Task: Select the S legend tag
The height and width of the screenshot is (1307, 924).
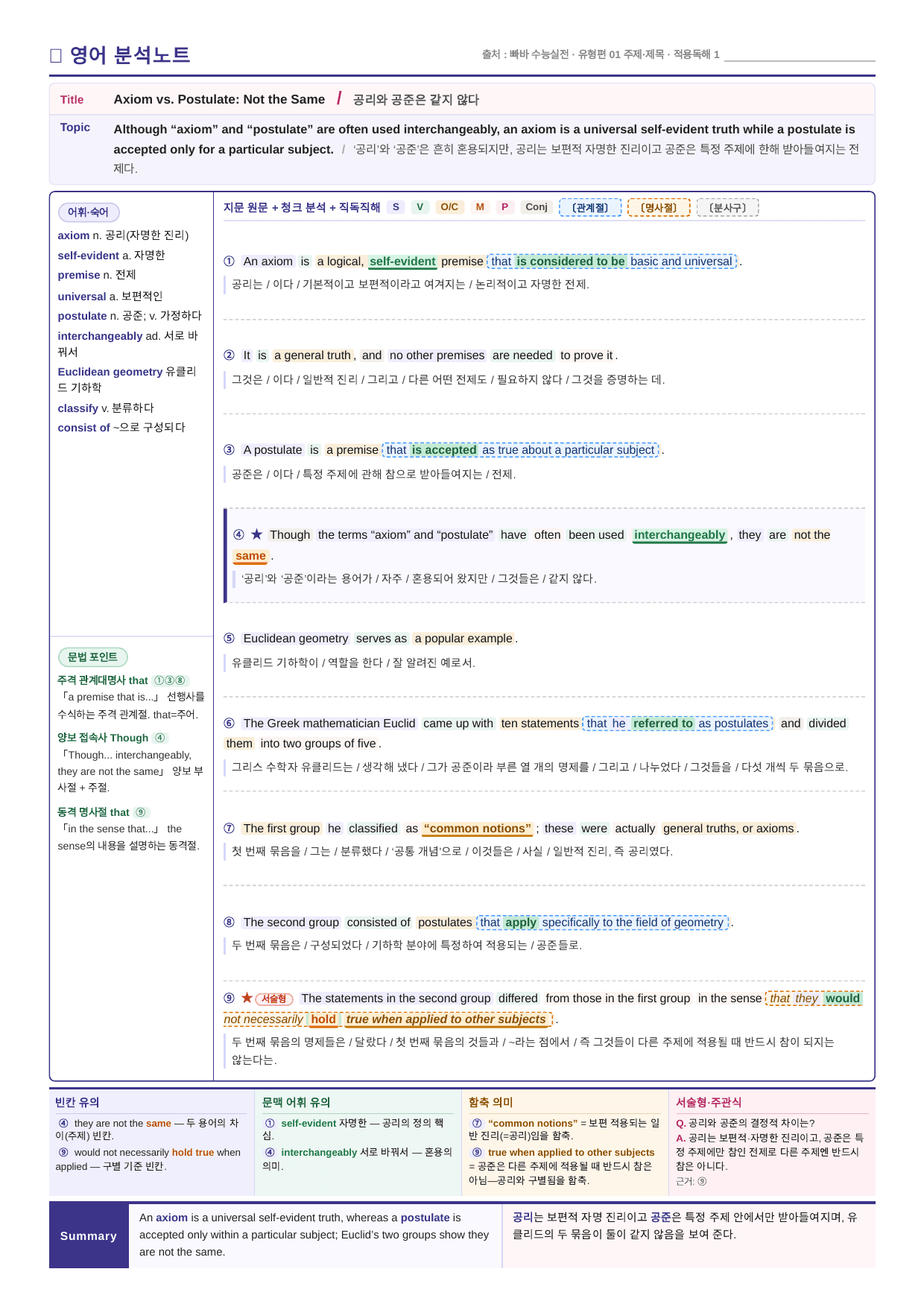Action: click(x=396, y=207)
